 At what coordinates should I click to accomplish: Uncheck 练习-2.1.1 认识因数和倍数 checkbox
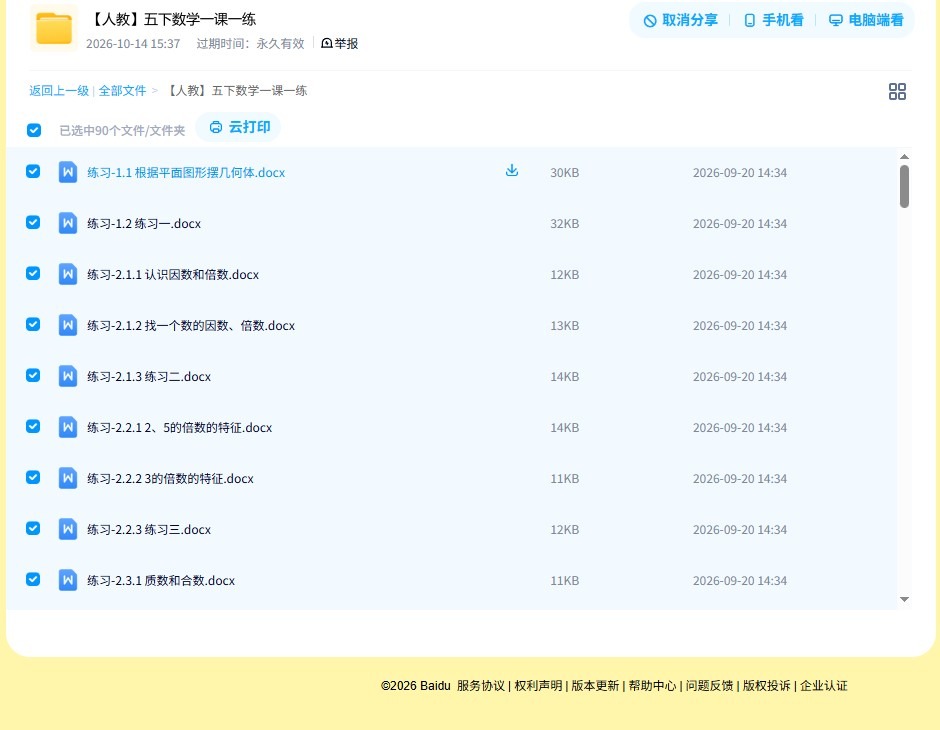pos(33,273)
